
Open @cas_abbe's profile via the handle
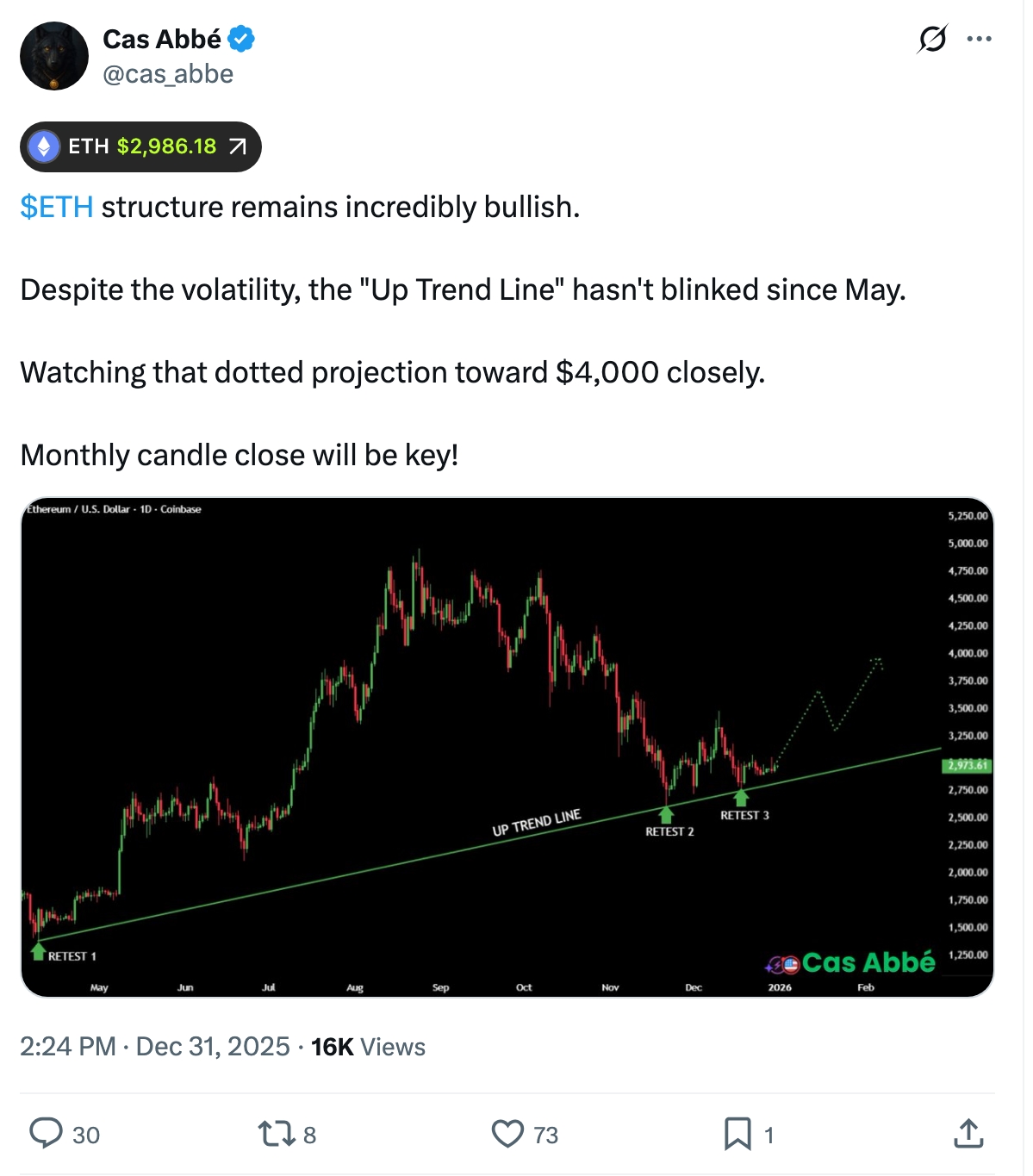point(167,75)
